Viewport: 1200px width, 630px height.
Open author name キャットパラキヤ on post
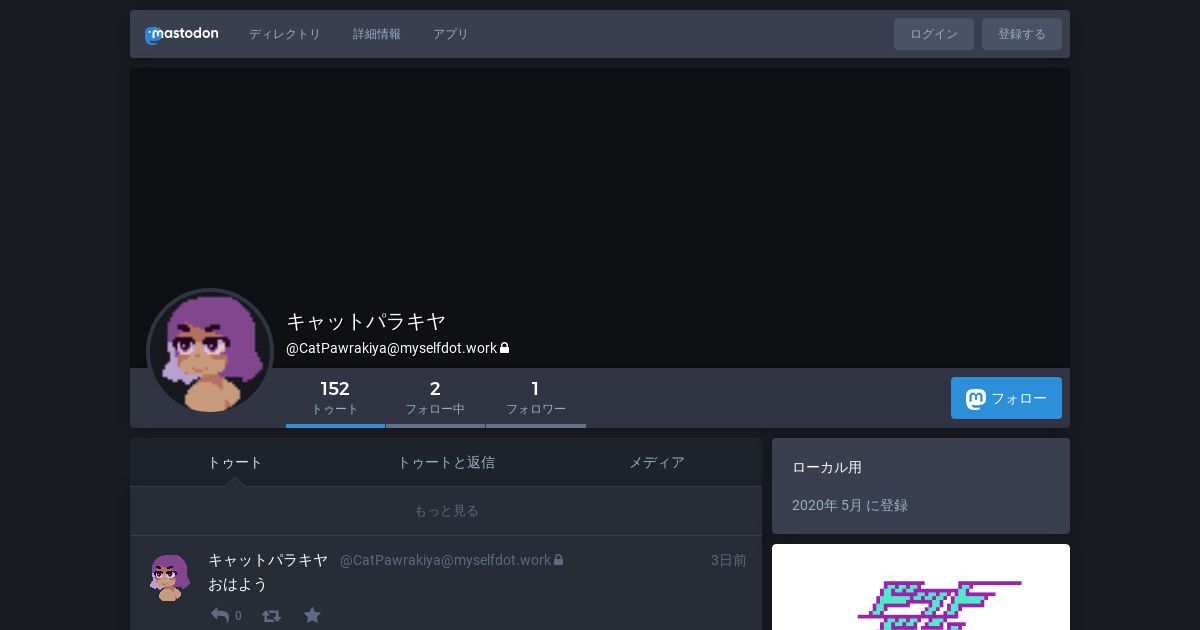[x=268, y=560]
